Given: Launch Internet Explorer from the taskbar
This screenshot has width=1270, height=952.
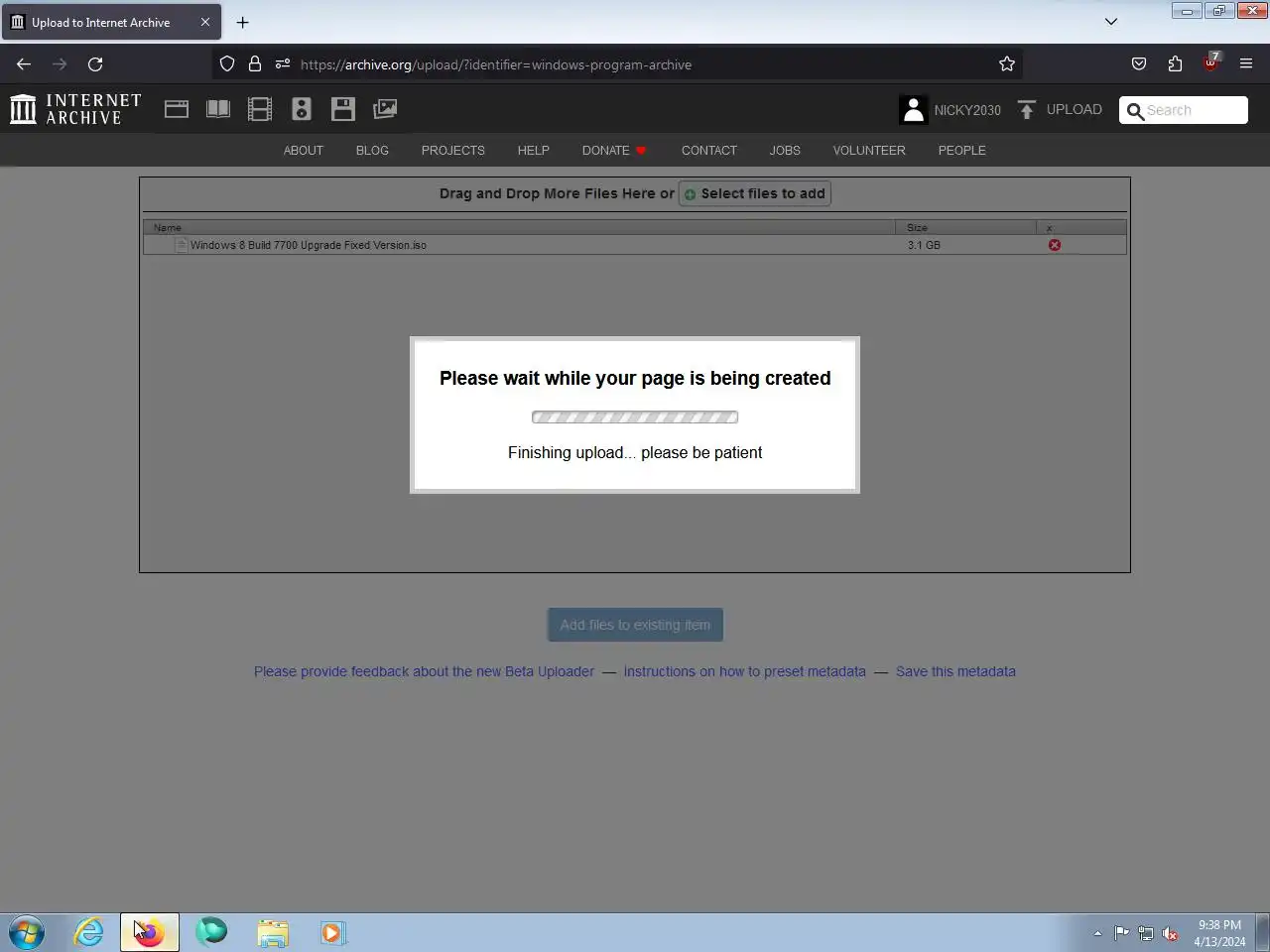Looking at the screenshot, I should (89, 932).
